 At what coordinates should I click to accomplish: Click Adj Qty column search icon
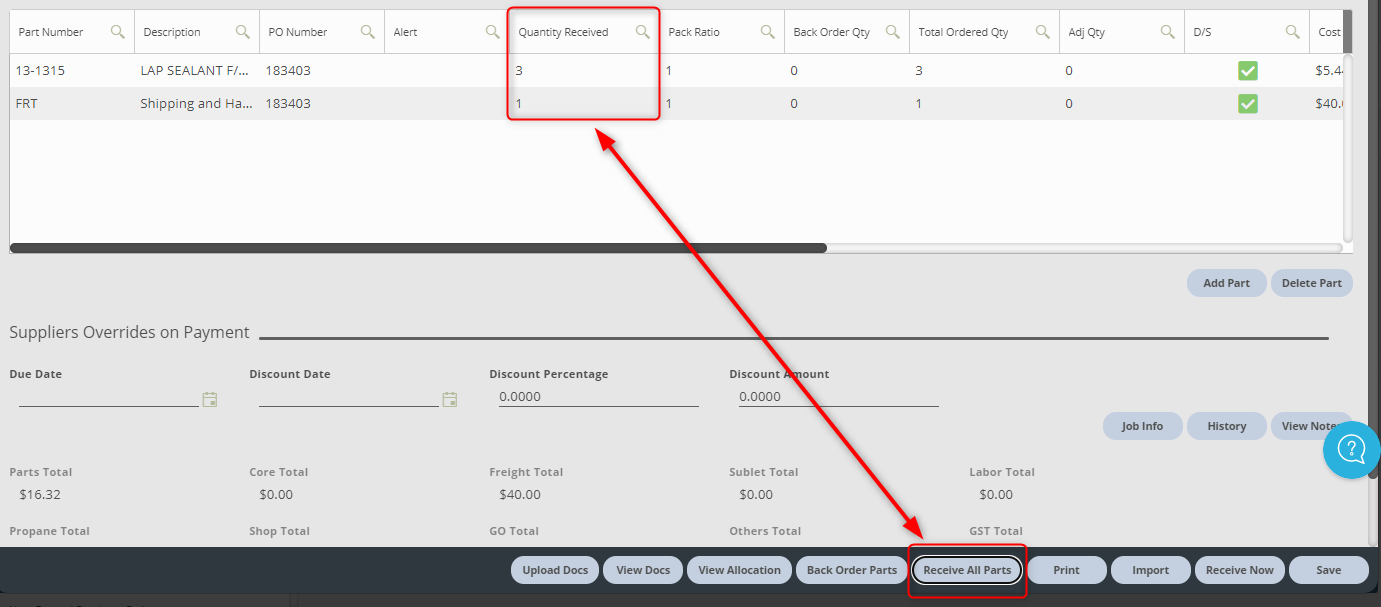coord(1168,32)
